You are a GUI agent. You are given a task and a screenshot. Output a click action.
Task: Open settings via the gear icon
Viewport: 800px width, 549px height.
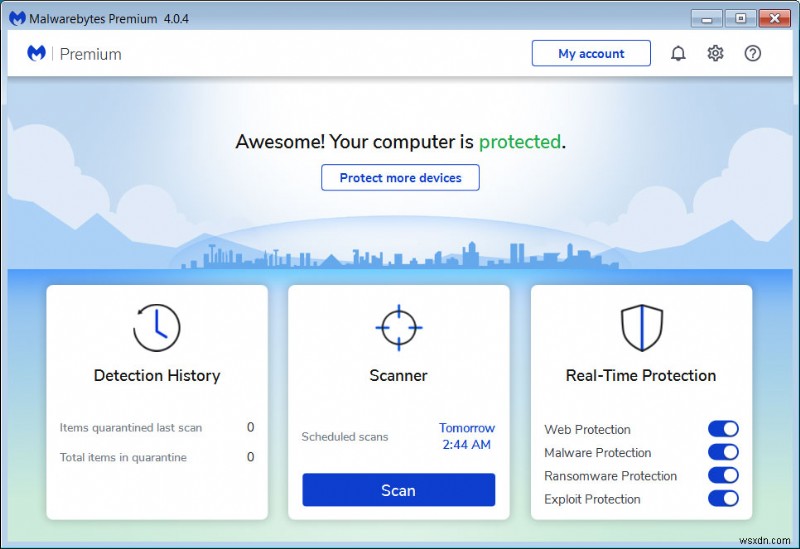click(x=715, y=54)
